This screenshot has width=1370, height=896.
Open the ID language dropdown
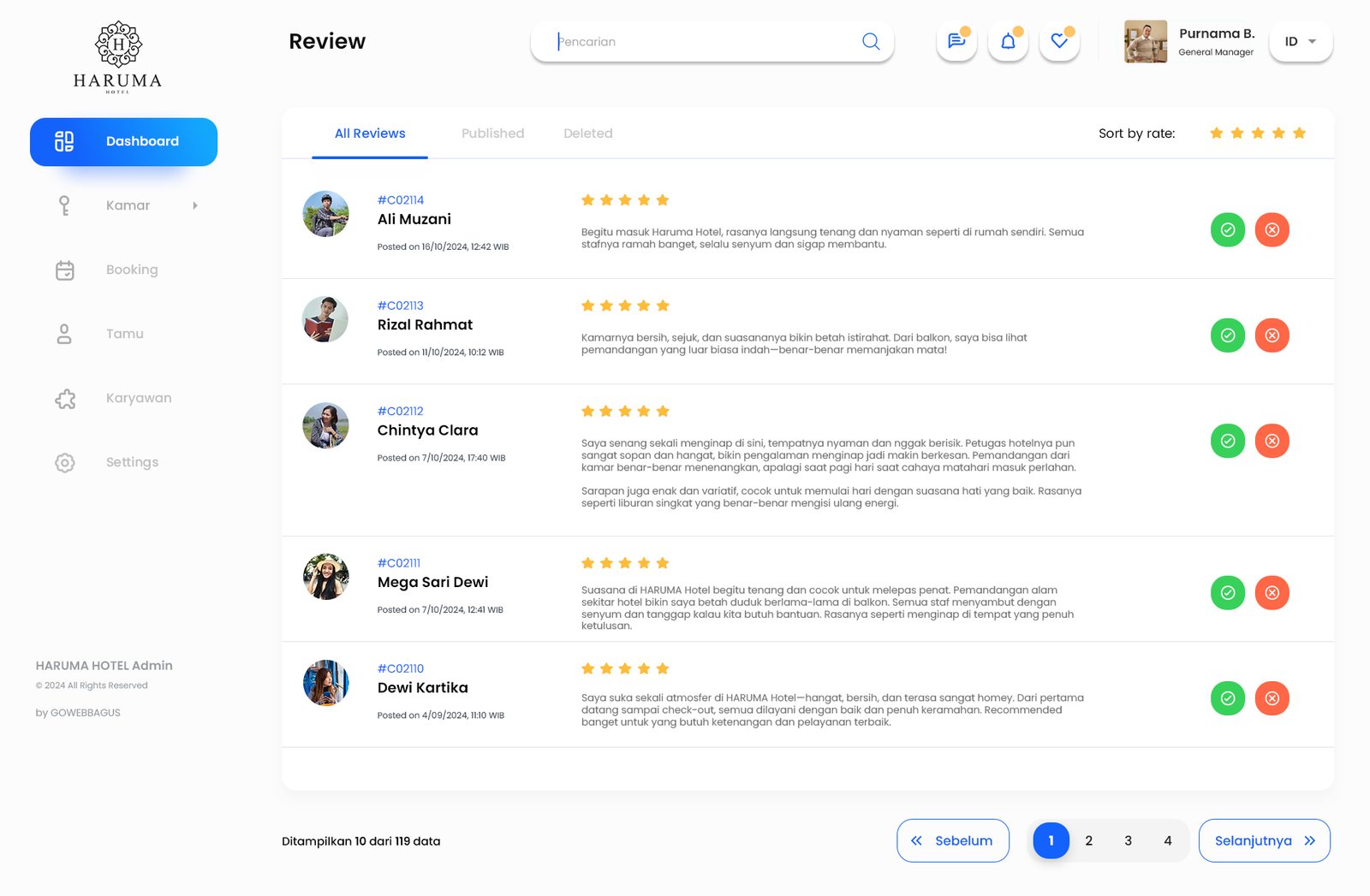1300,41
